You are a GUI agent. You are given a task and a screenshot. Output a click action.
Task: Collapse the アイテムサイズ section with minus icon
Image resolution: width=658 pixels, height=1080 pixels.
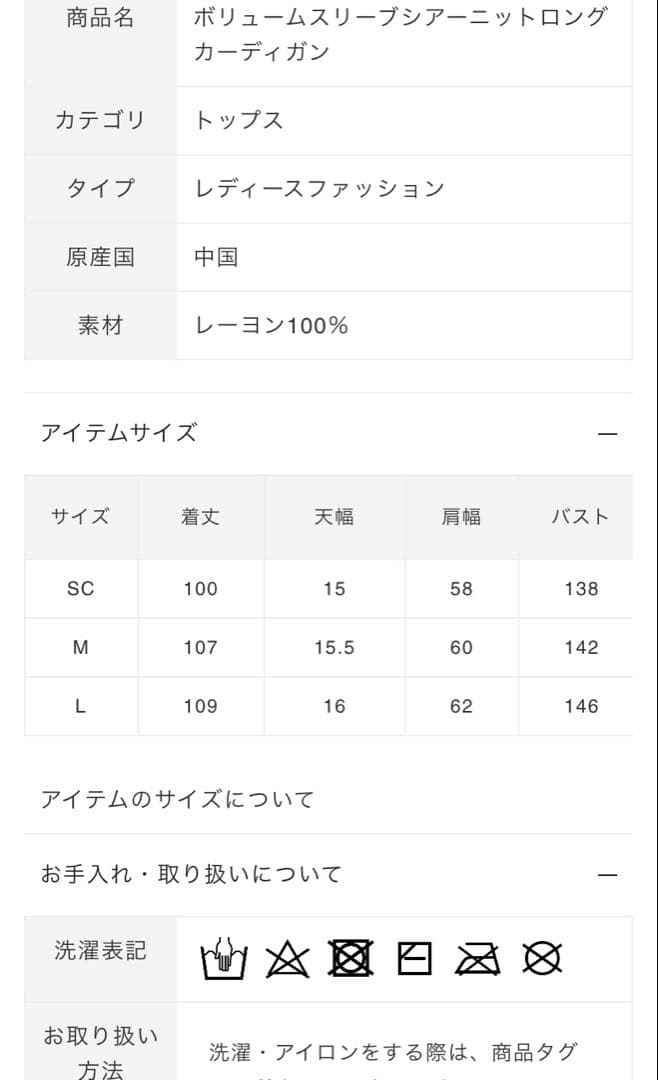coord(607,434)
